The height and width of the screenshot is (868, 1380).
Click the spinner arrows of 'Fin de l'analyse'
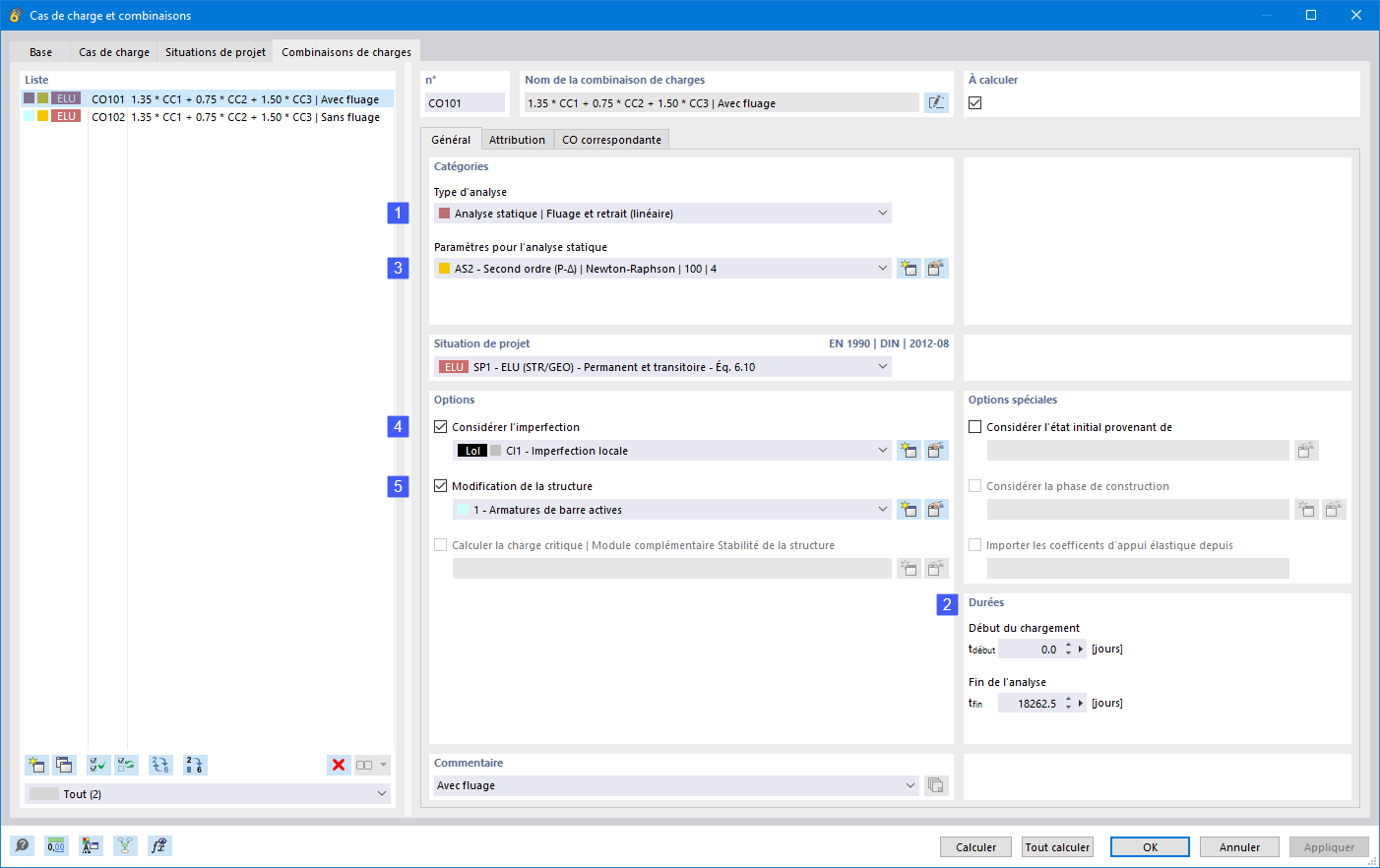point(1068,704)
